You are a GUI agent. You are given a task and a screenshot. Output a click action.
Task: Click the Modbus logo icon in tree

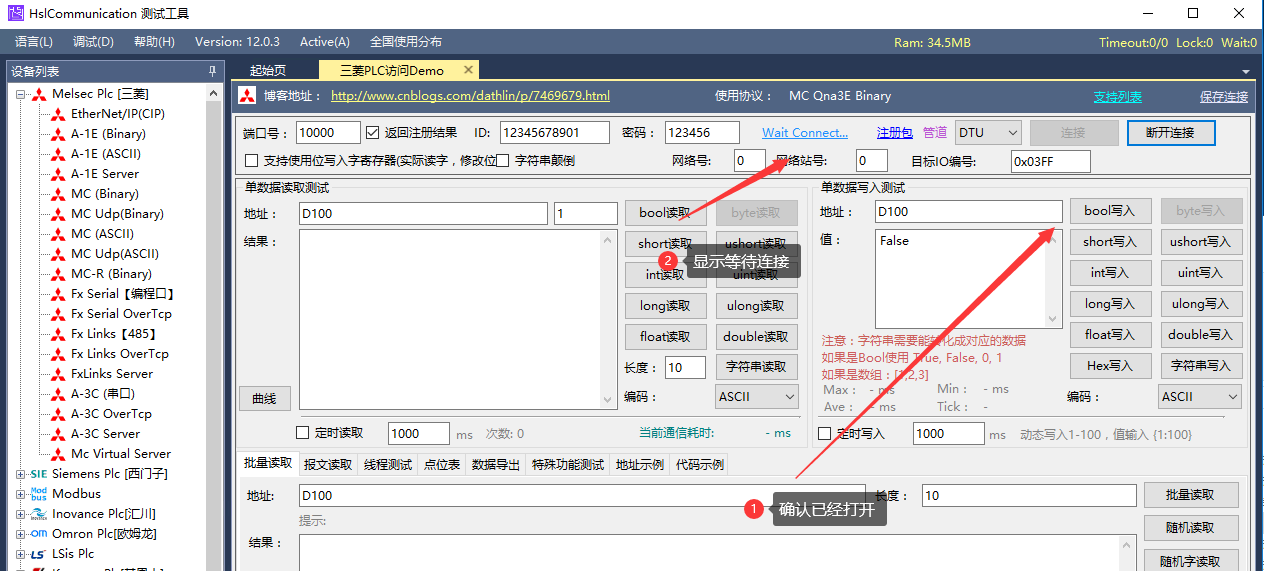coord(39,494)
